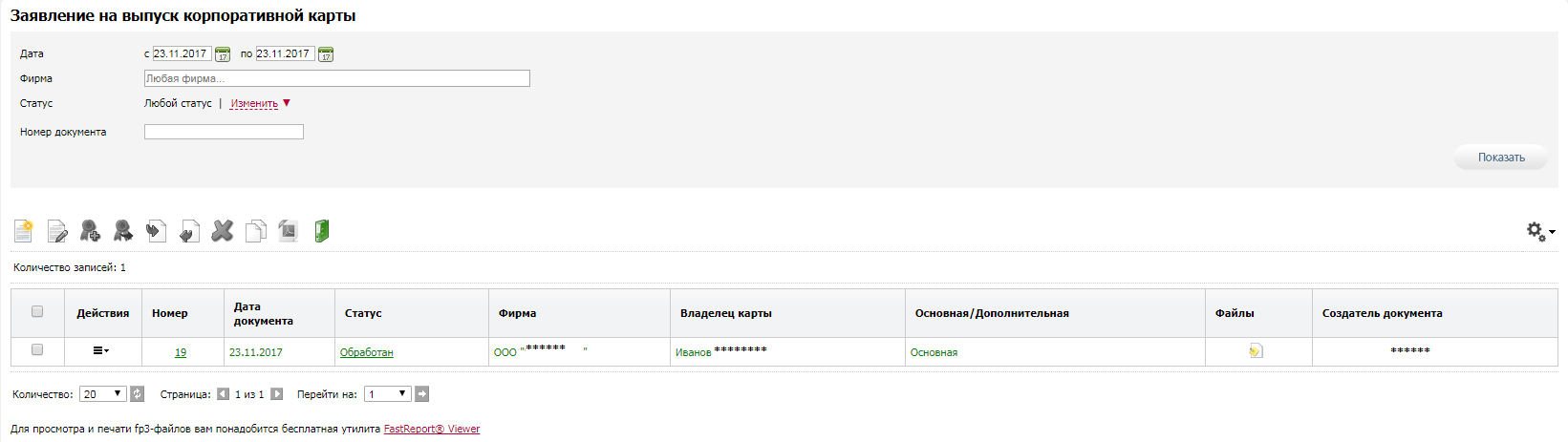The height and width of the screenshot is (442, 1568).
Task: Click the Показать button
Action: tap(1501, 158)
